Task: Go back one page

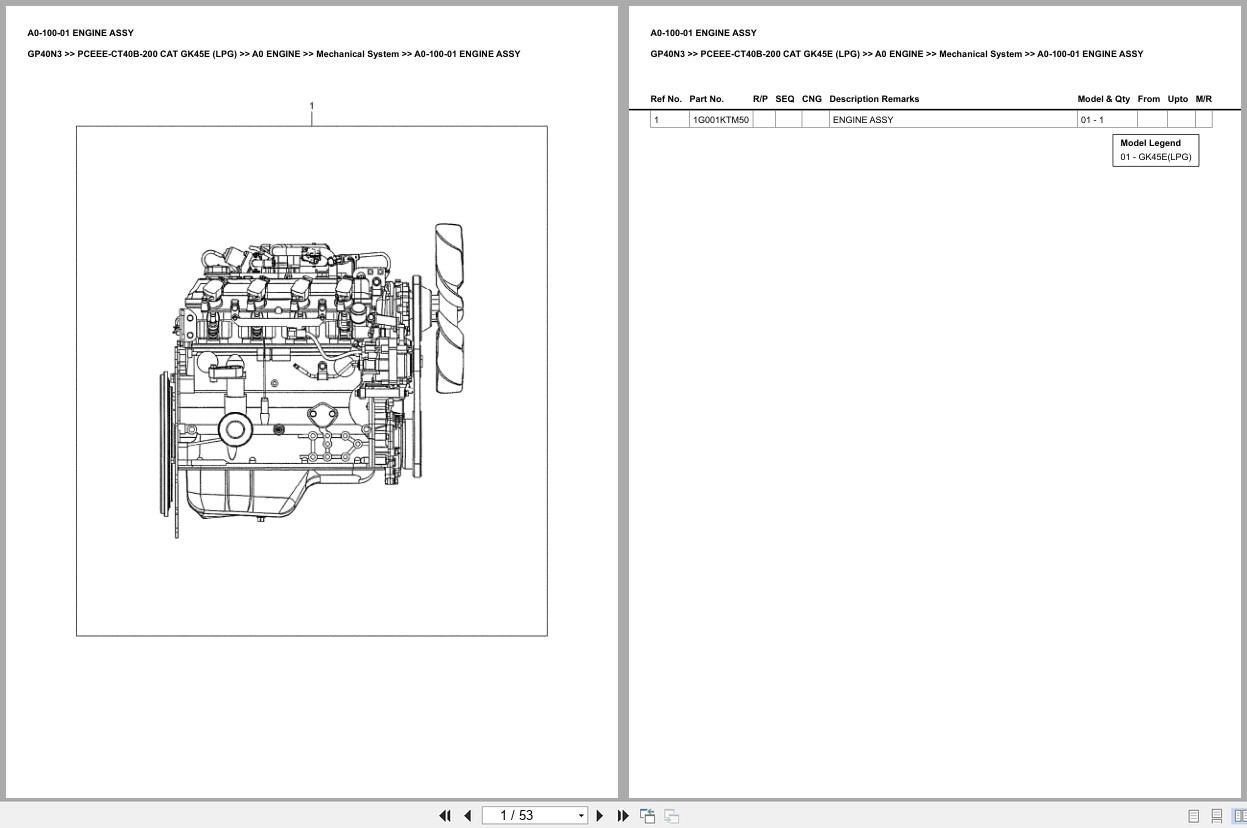Action: (467, 815)
